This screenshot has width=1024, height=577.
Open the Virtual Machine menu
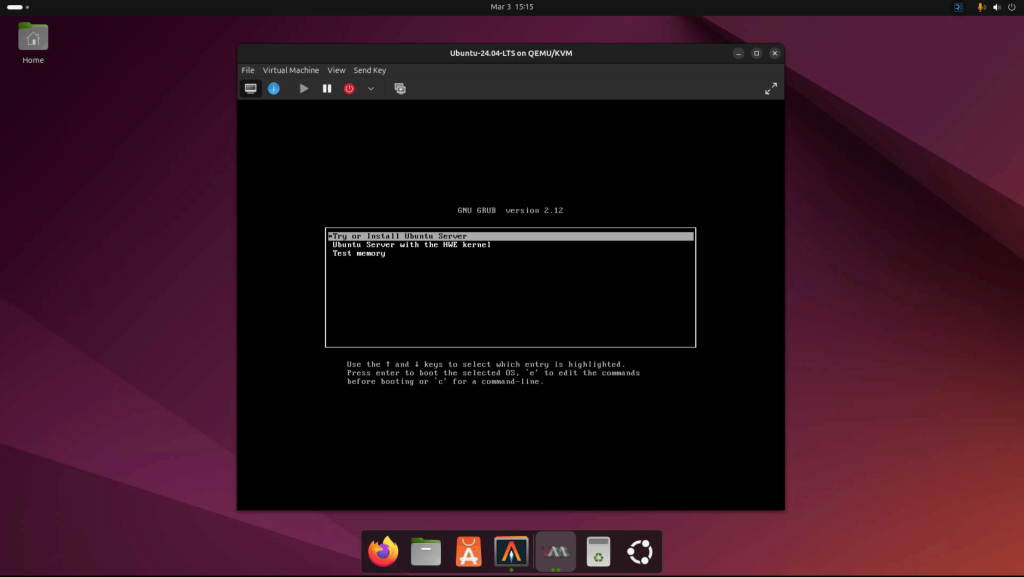tap(291, 70)
